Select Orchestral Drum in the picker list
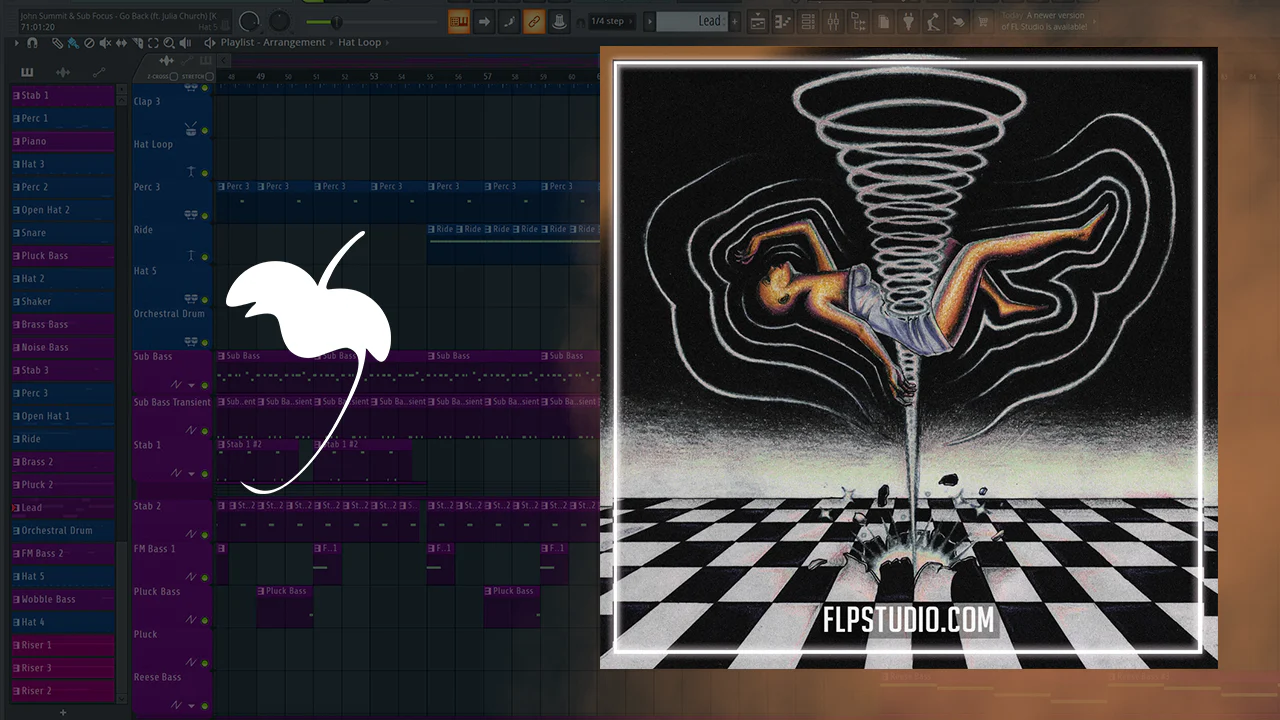Screen dimensions: 1280x720 [x=62, y=530]
